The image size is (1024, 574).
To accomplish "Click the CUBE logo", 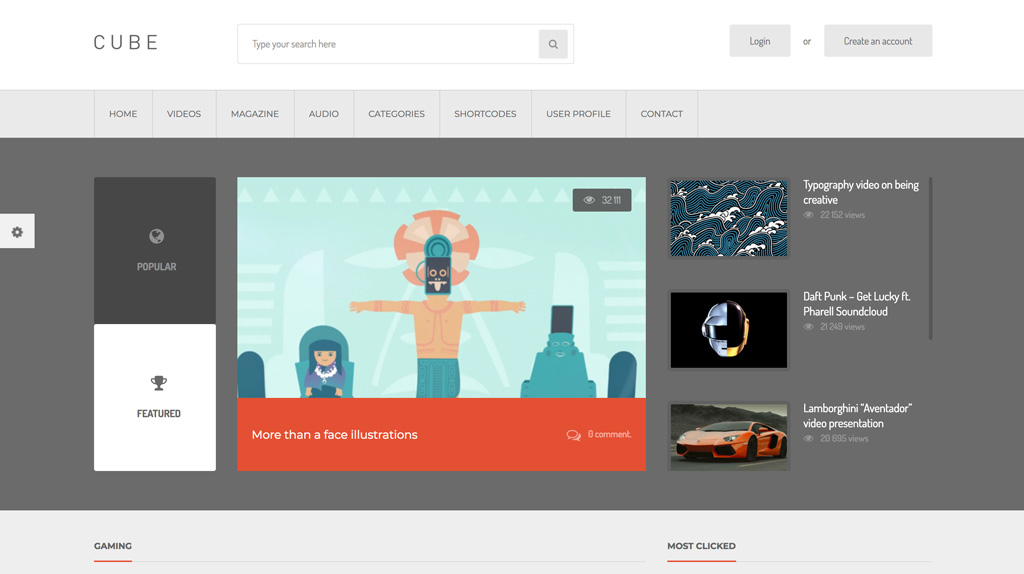I will (x=126, y=42).
